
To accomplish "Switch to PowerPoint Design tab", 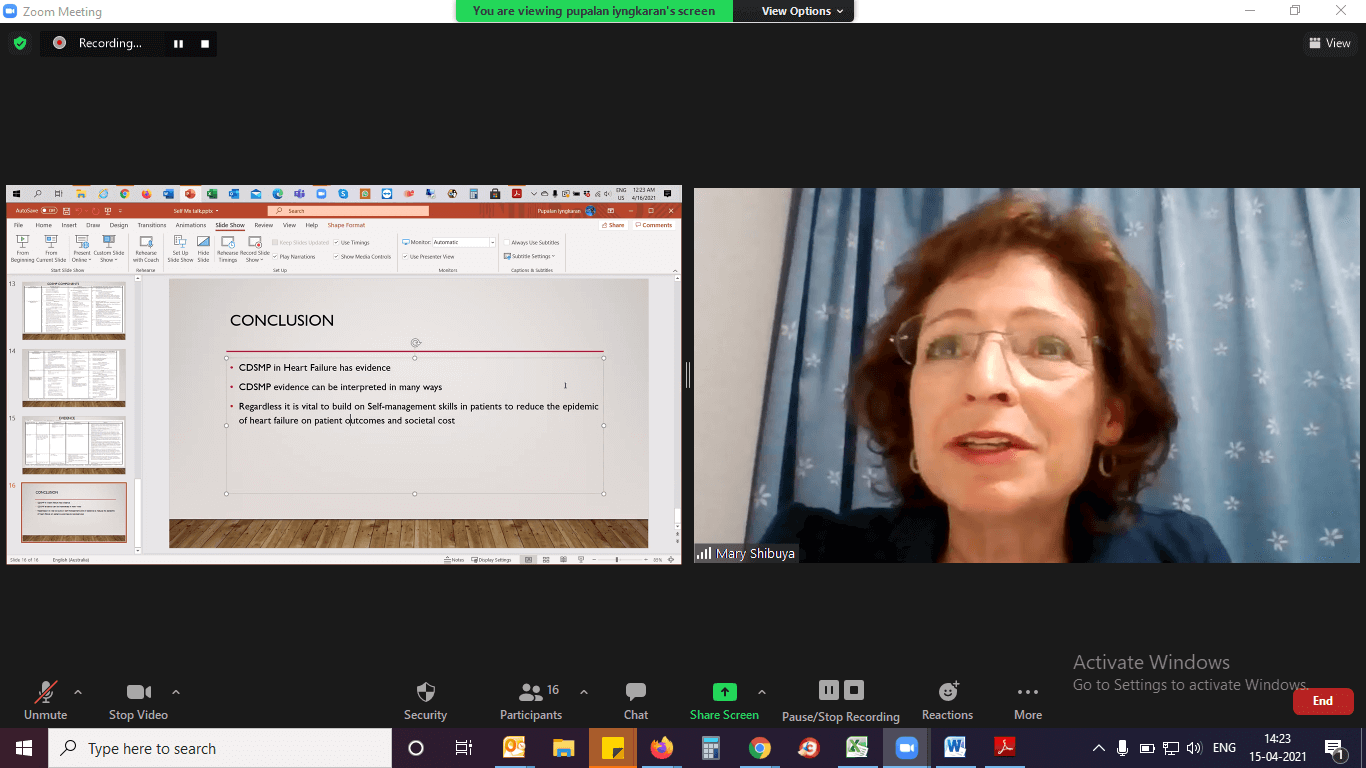I will tap(119, 225).
